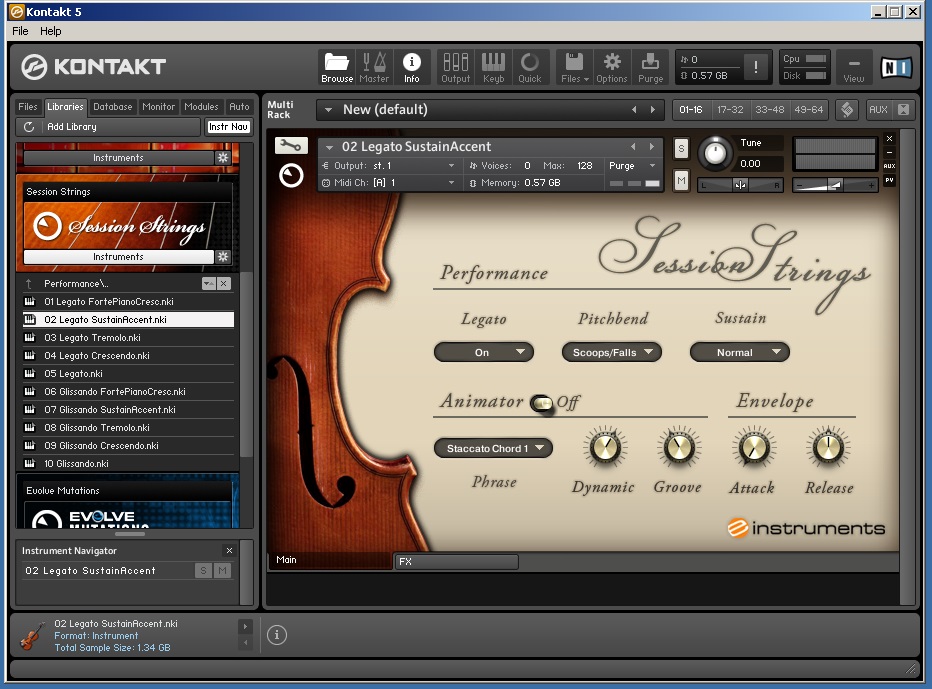Viewport: 932px width, 689px height.
Task: Click the Master metronome icon
Action: point(374,66)
